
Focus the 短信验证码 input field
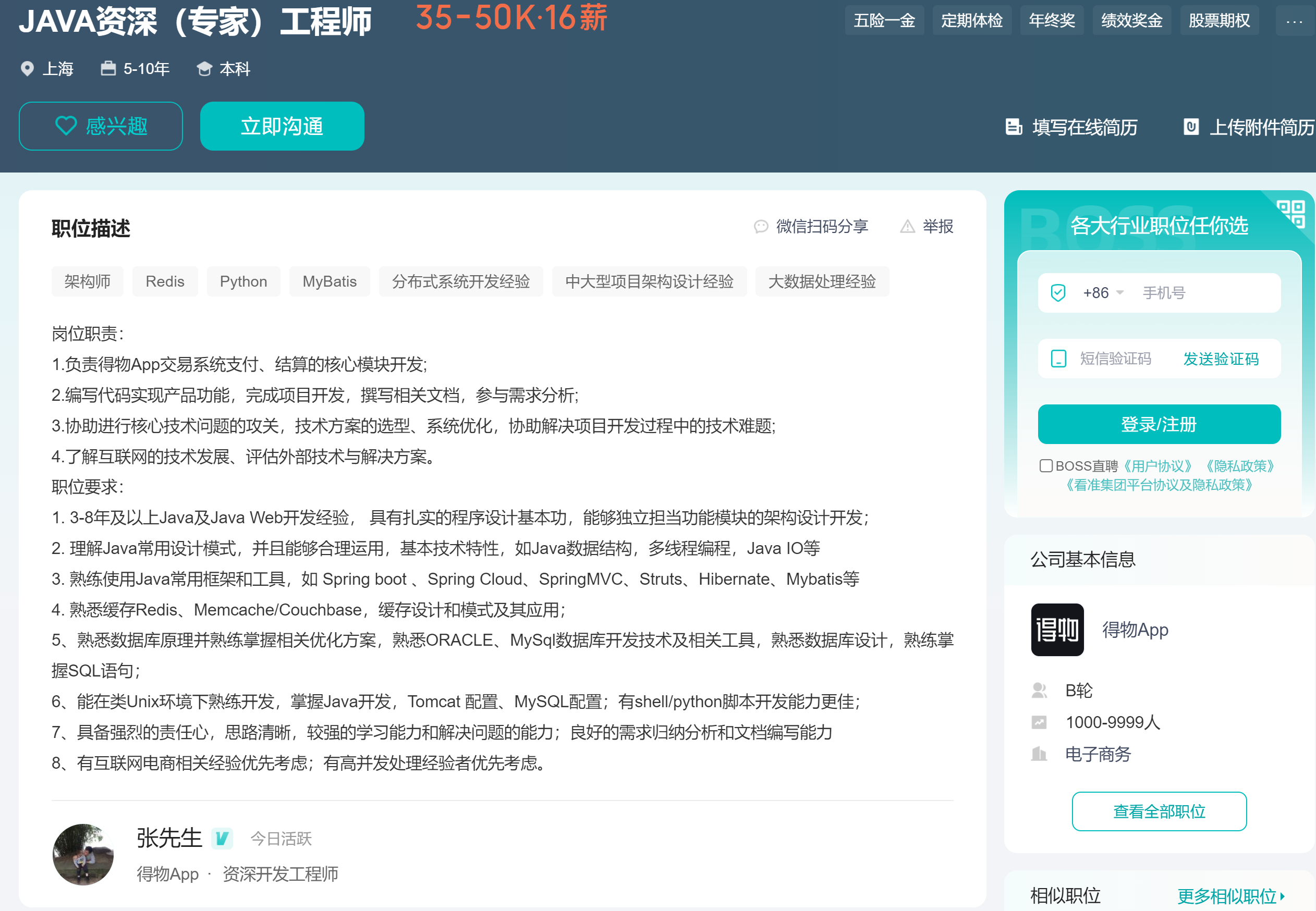pyautogui.click(x=1116, y=359)
